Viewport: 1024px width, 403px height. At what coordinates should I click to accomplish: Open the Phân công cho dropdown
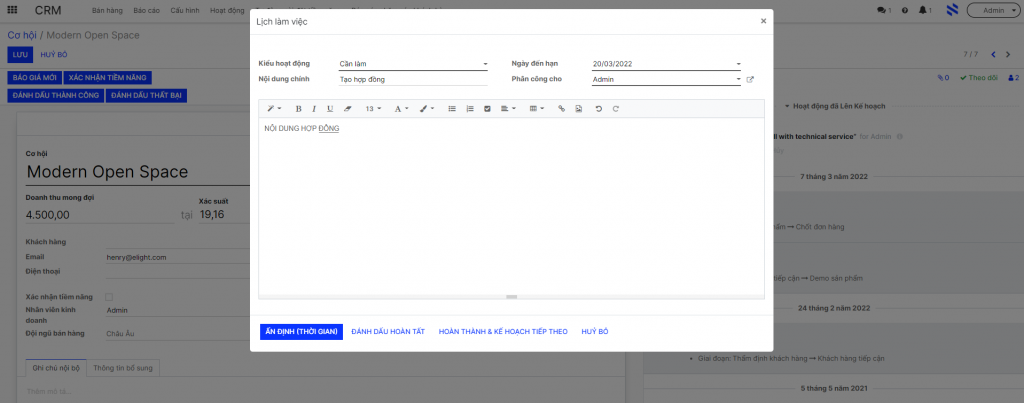(x=666, y=79)
